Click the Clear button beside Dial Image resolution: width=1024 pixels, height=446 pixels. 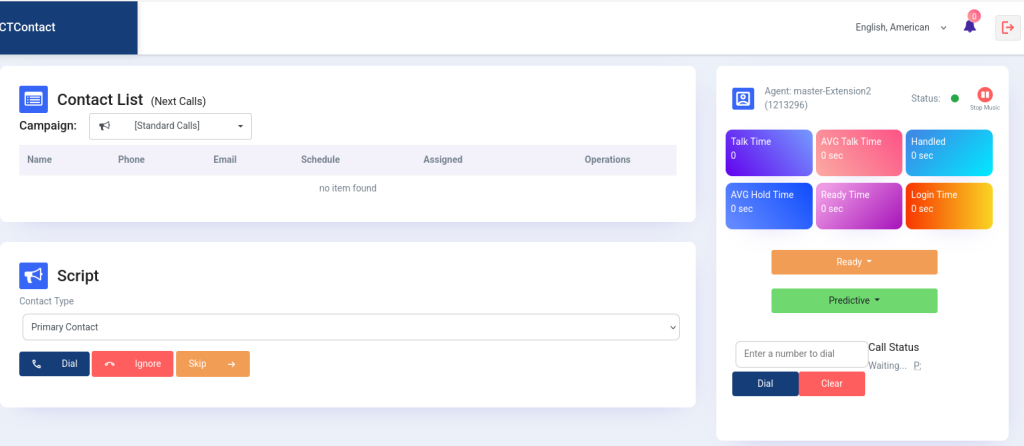tap(831, 384)
